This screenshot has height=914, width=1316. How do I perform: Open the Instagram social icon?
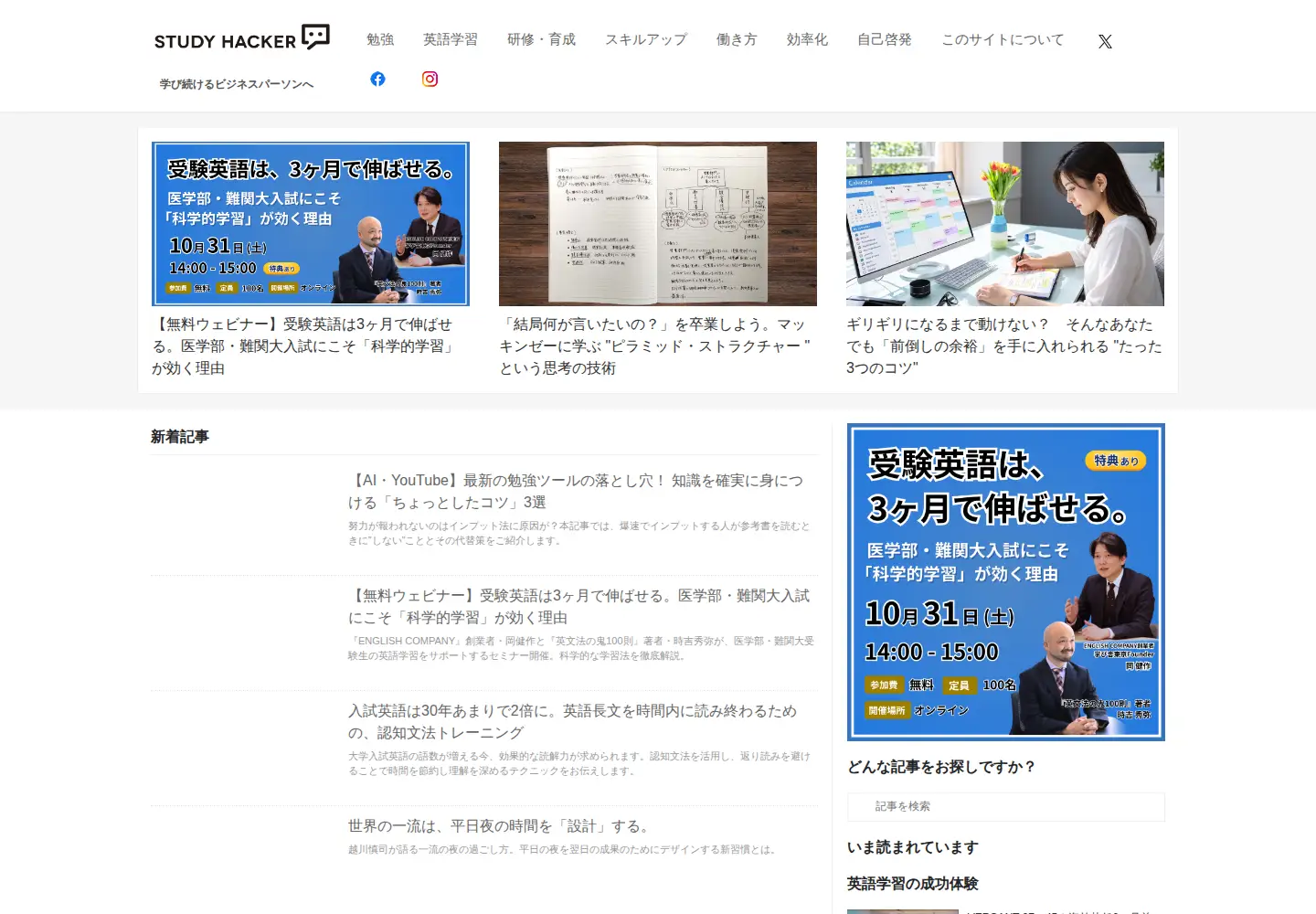pyautogui.click(x=430, y=79)
